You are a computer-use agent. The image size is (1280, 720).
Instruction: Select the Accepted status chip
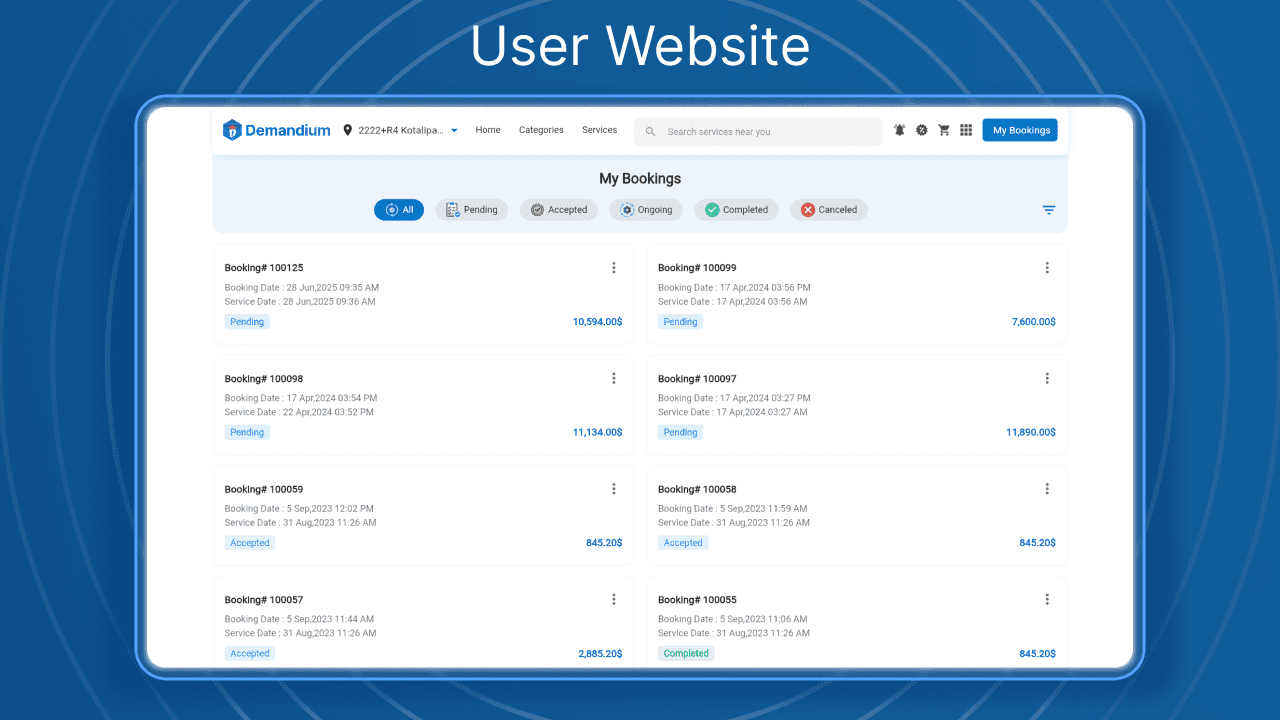[558, 209]
